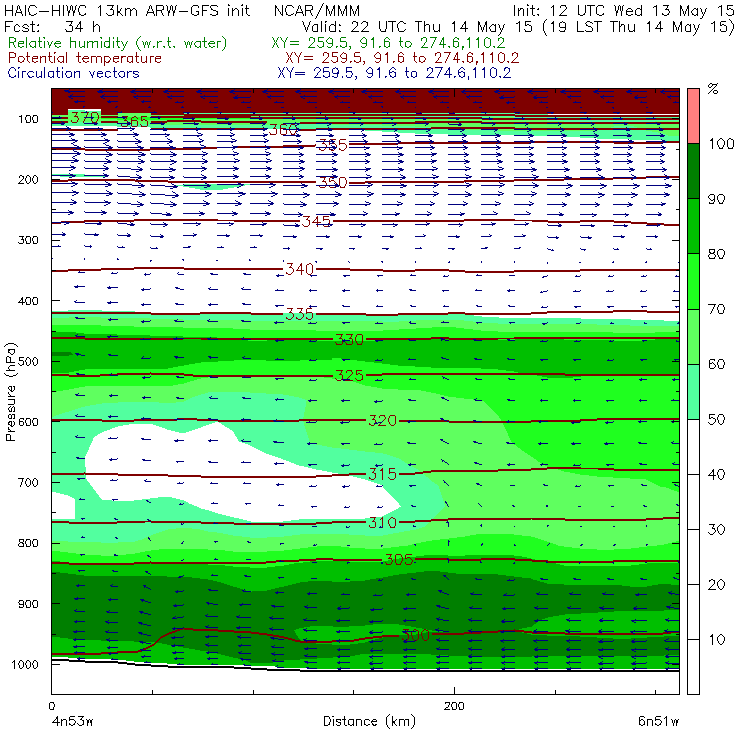Click the '6n51w' end coordinate label
The height and width of the screenshot is (740, 740).
658,721
